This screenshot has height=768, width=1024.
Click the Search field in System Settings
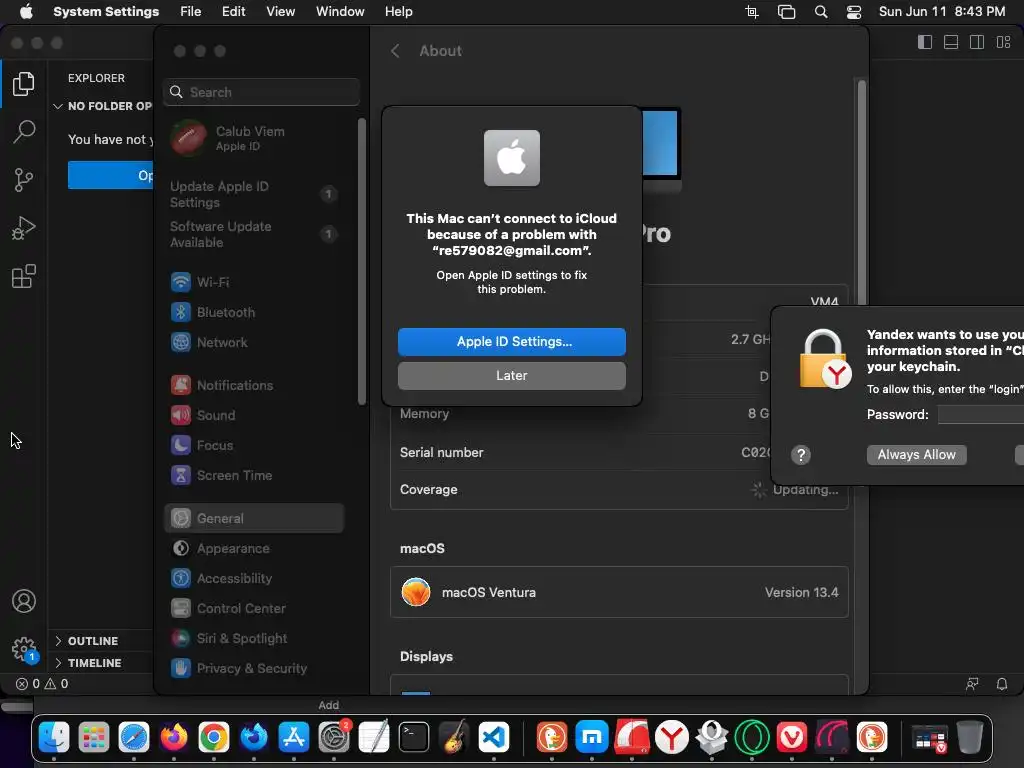(261, 92)
